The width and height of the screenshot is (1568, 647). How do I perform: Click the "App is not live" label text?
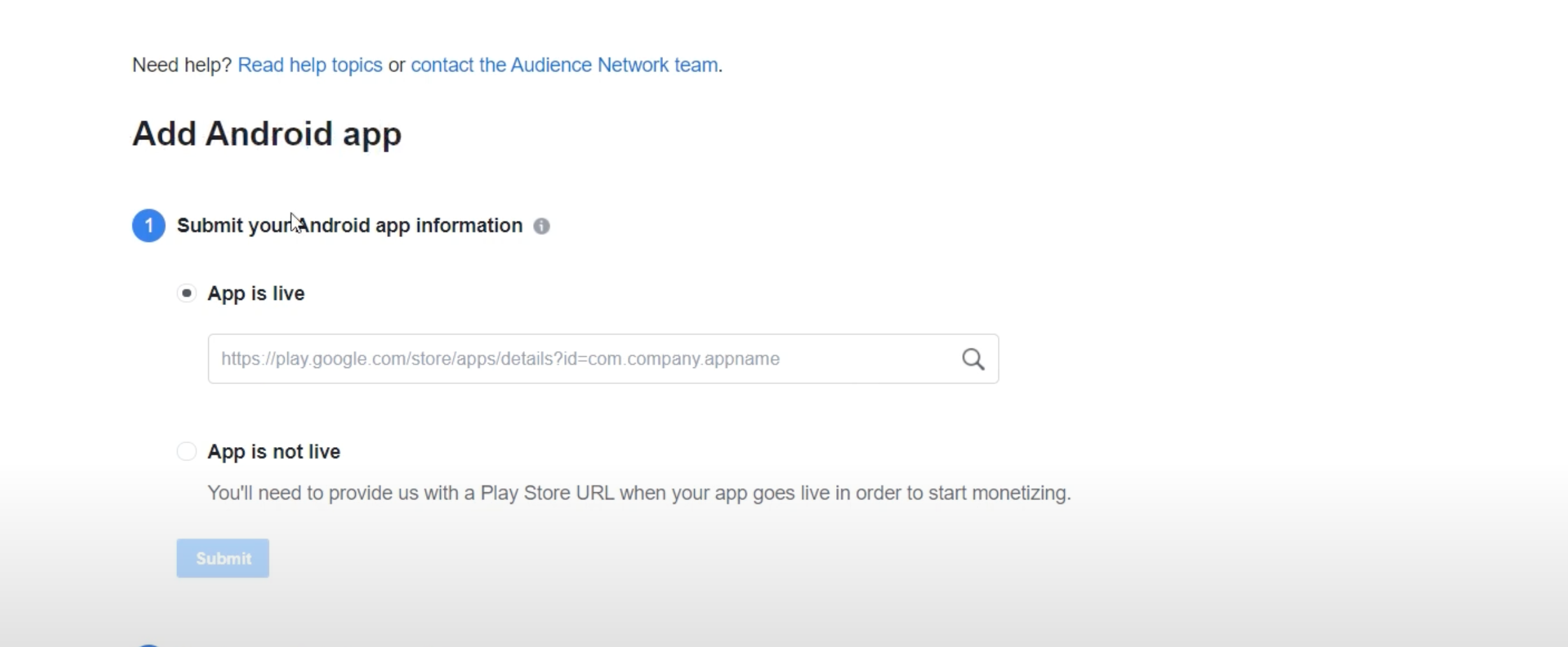[274, 451]
